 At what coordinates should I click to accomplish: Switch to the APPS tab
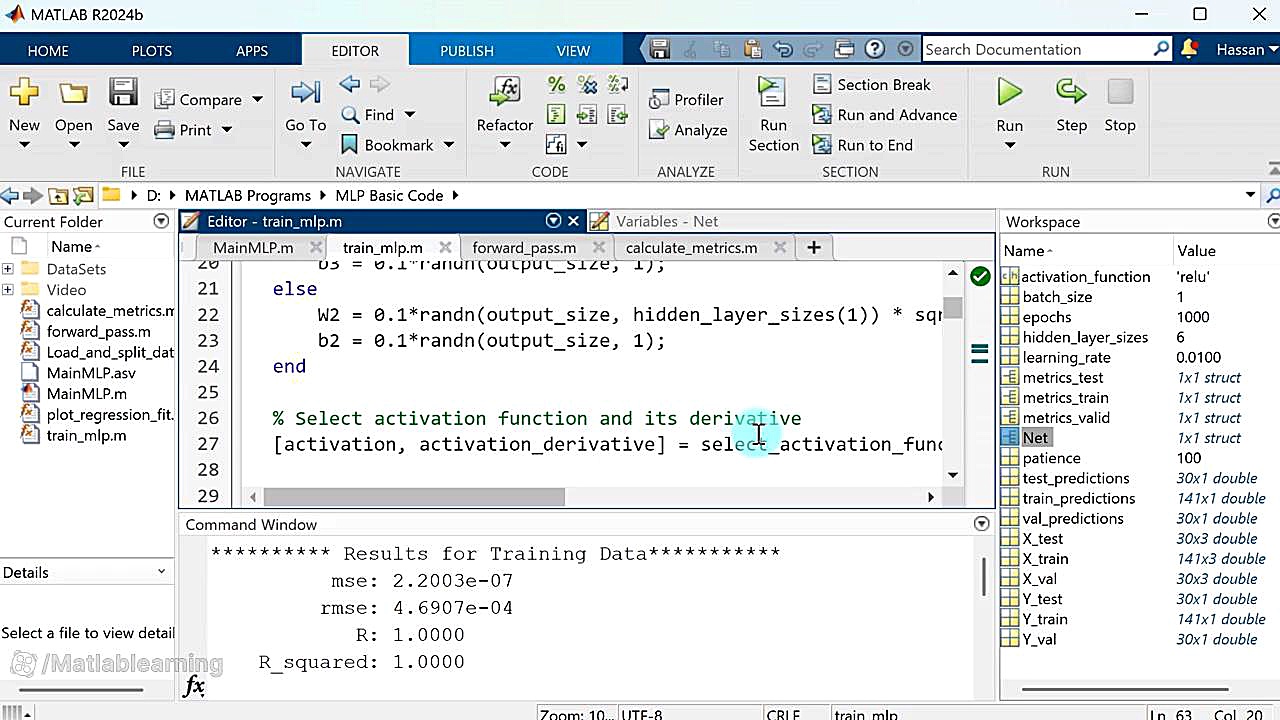pos(252,51)
